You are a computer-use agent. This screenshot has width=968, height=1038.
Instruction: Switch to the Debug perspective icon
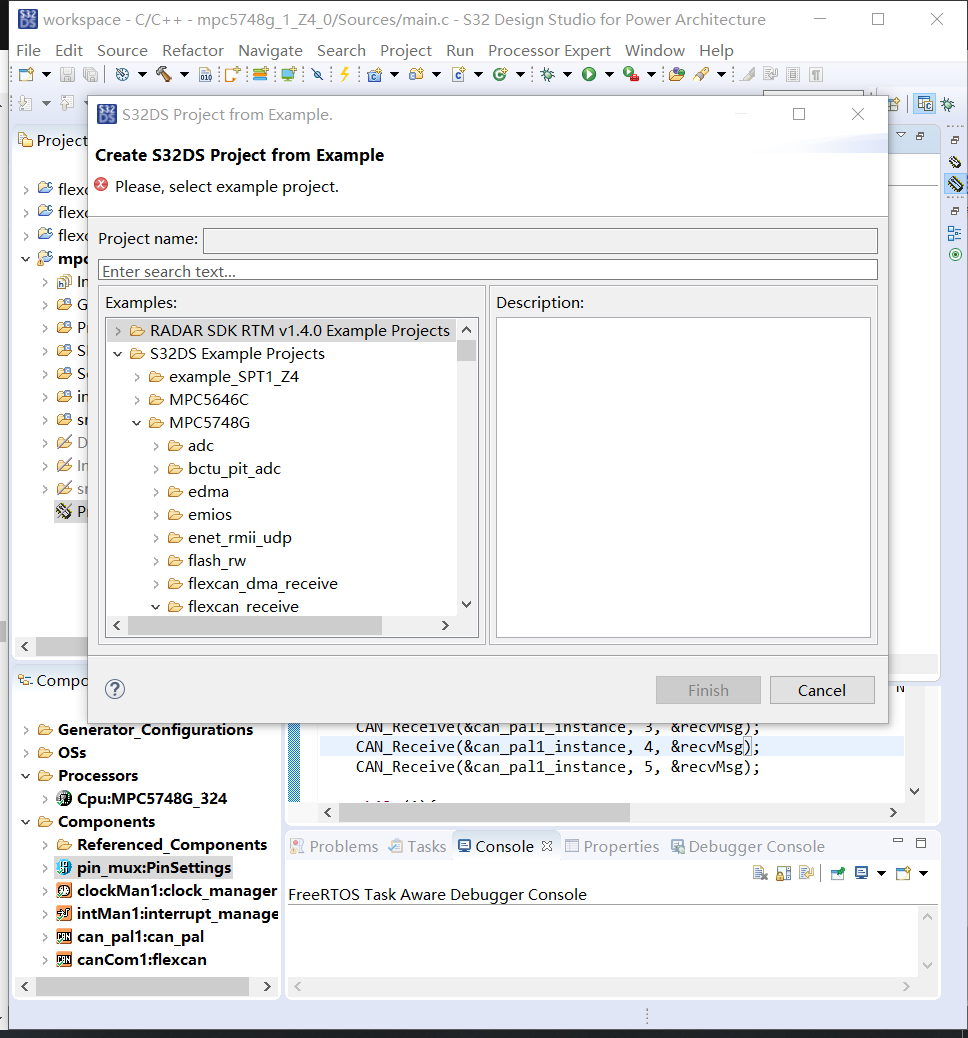point(948,104)
